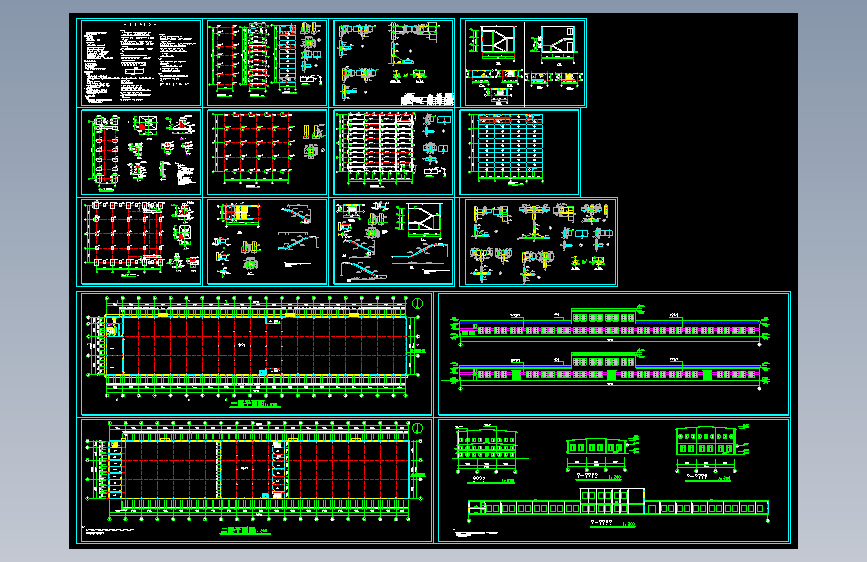Click the circled number marker on lower floor plan
This screenshot has height=562, width=867.
pos(417,428)
